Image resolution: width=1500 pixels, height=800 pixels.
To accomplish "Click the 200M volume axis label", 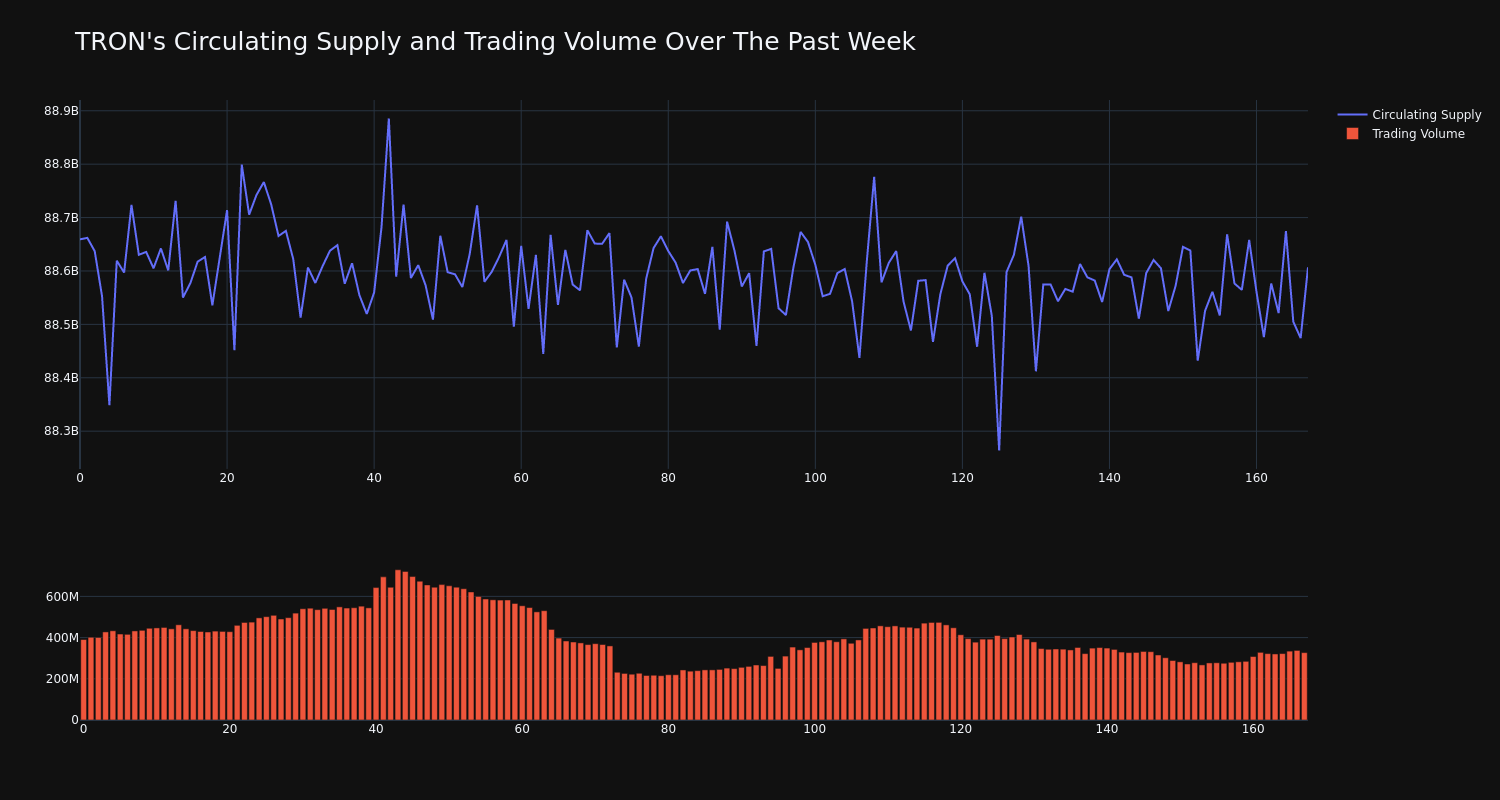I will 62,679.
